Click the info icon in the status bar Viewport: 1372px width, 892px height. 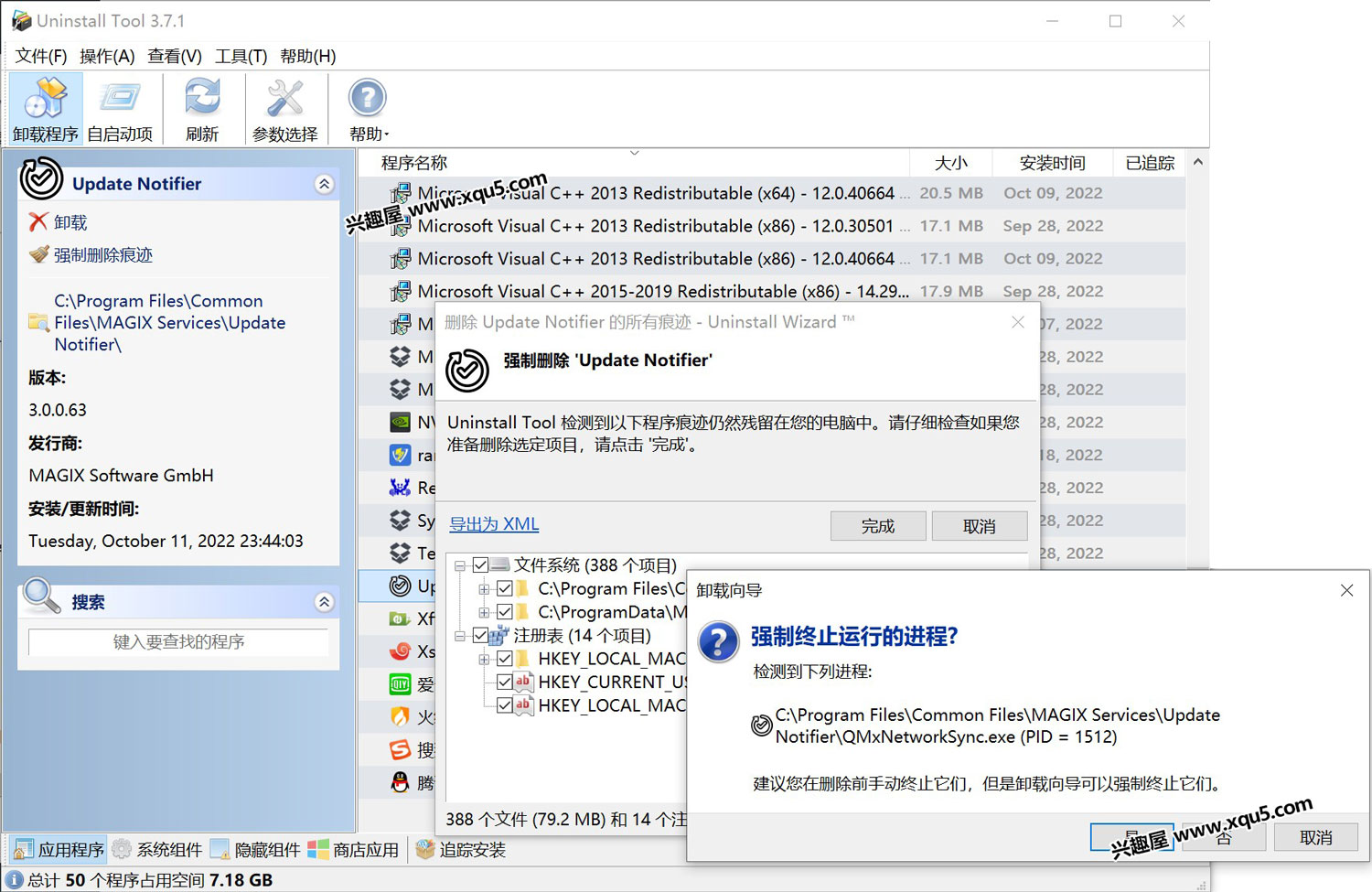coord(15,879)
